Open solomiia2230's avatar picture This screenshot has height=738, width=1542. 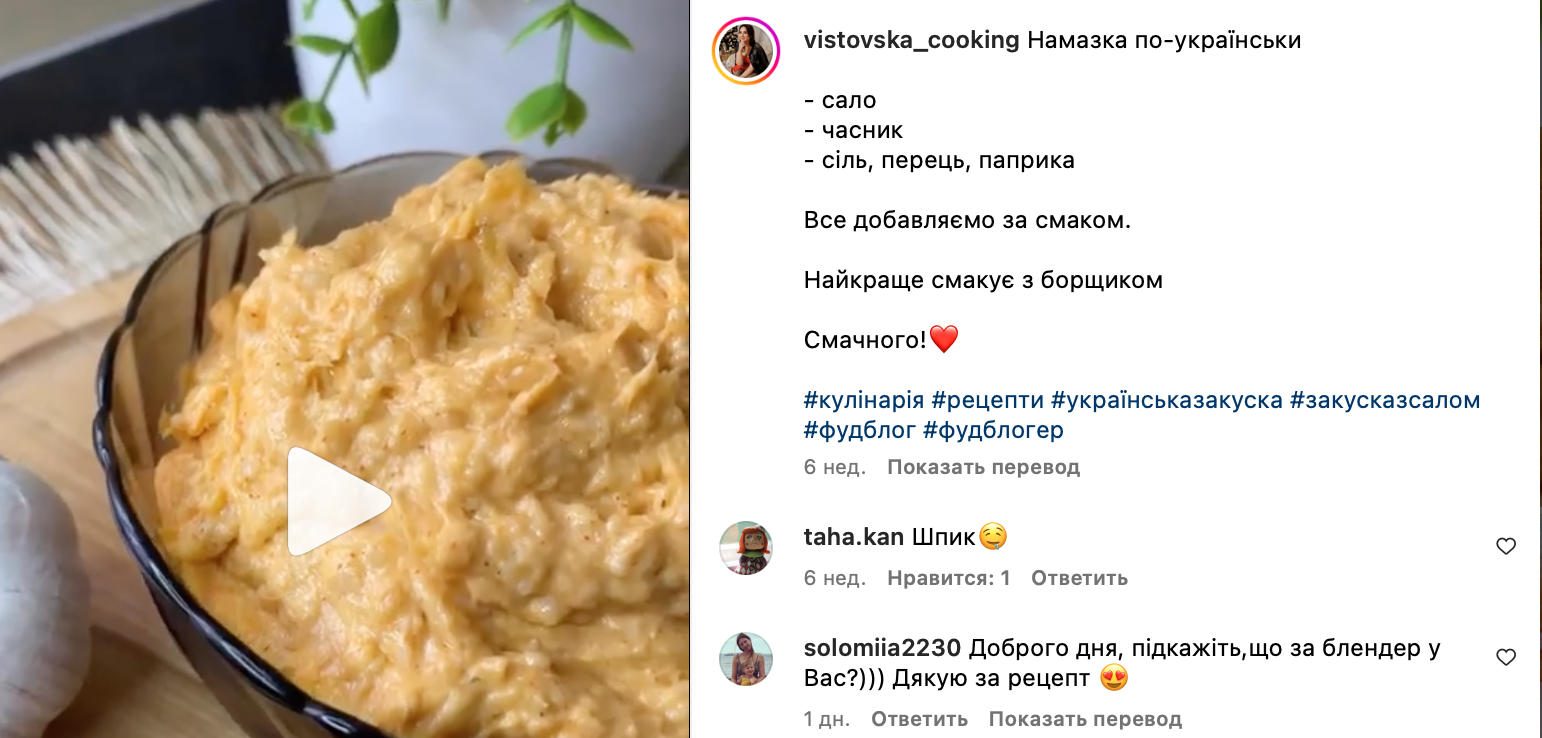746,659
